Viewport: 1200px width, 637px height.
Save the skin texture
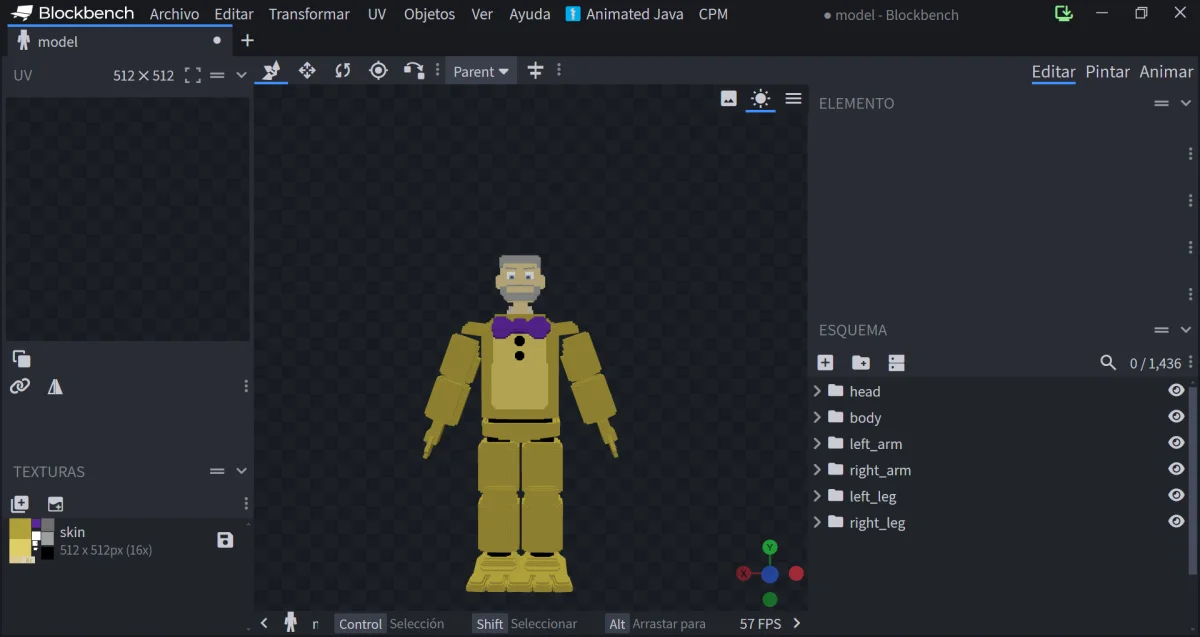[x=225, y=540]
